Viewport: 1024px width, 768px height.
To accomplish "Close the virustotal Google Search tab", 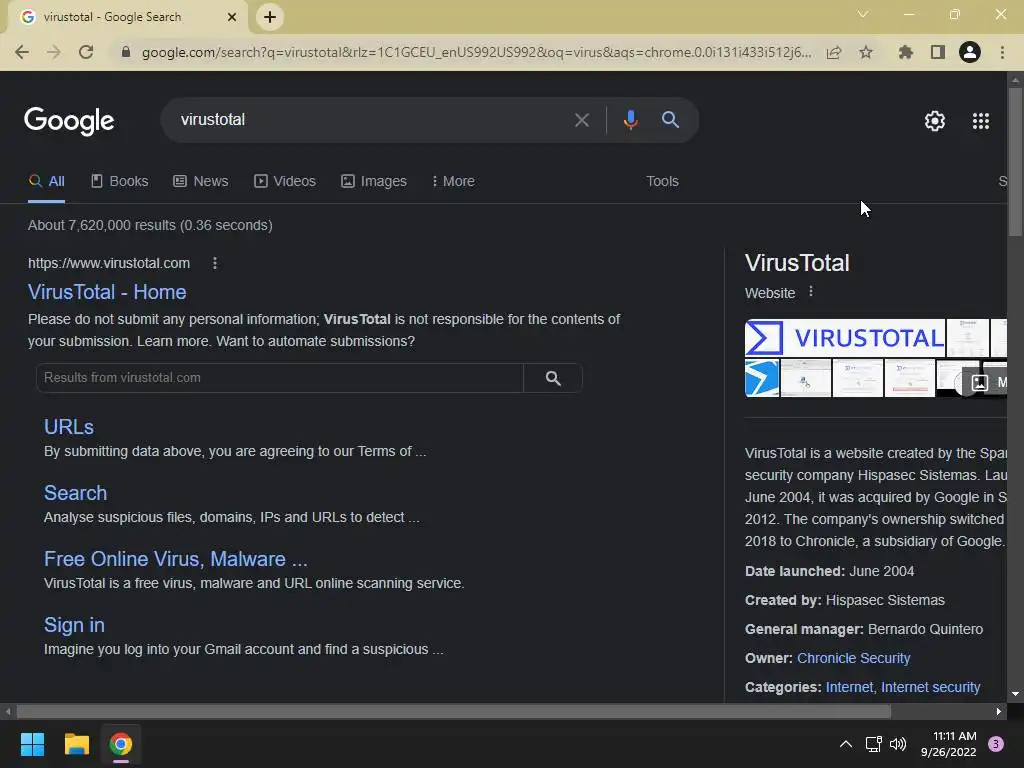I will 232,17.
